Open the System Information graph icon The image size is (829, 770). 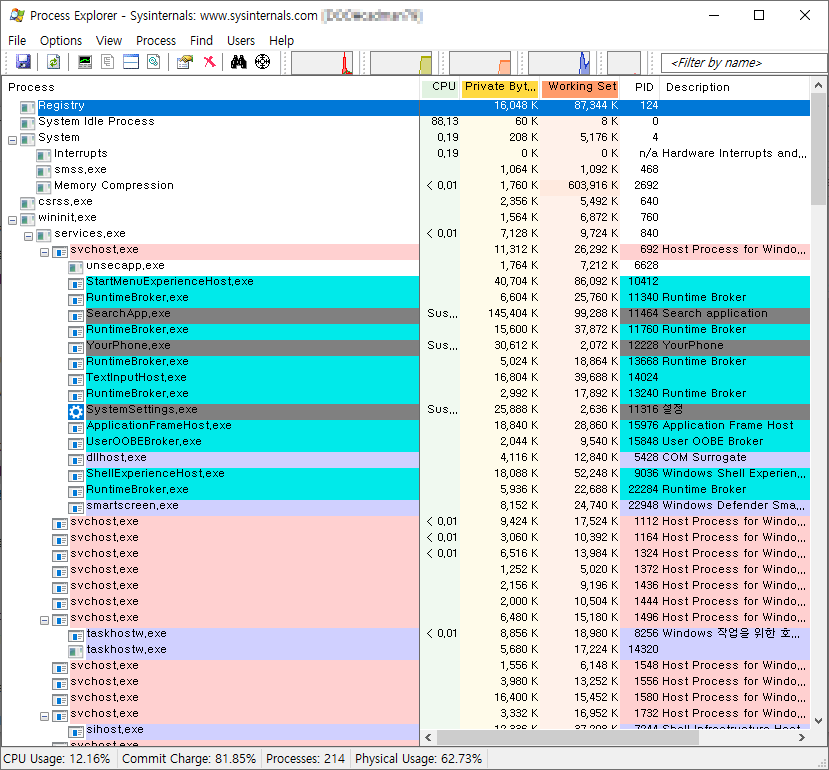click(x=85, y=62)
